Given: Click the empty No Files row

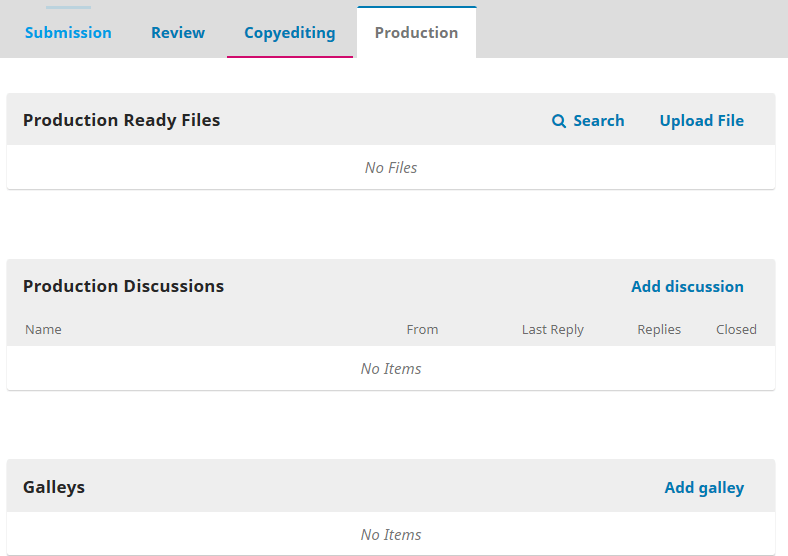Looking at the screenshot, I should click(x=391, y=168).
